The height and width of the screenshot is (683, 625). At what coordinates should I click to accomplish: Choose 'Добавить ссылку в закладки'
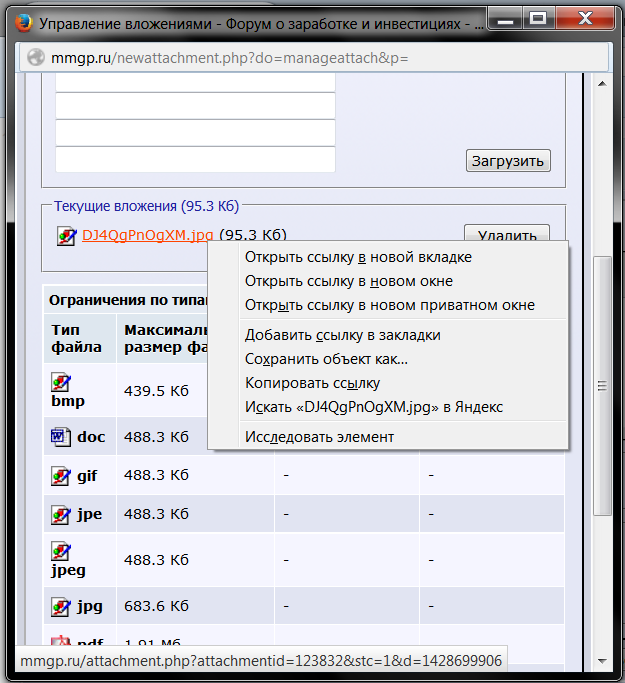tap(342, 335)
